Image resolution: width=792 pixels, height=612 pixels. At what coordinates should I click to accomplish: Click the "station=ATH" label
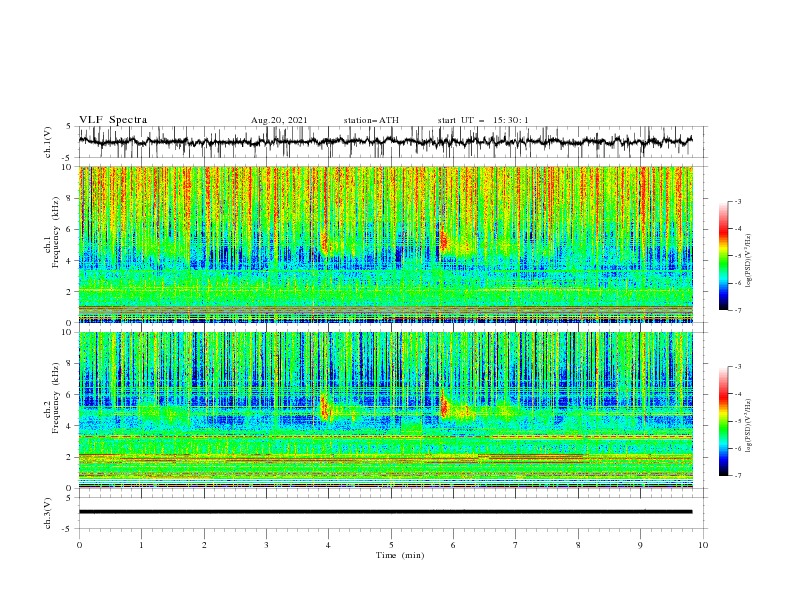[x=371, y=120]
